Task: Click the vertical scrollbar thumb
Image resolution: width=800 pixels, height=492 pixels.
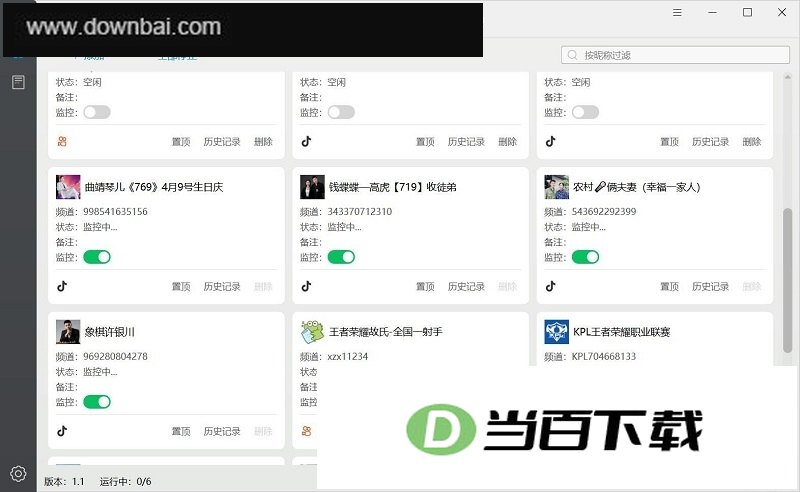Action: click(787, 280)
